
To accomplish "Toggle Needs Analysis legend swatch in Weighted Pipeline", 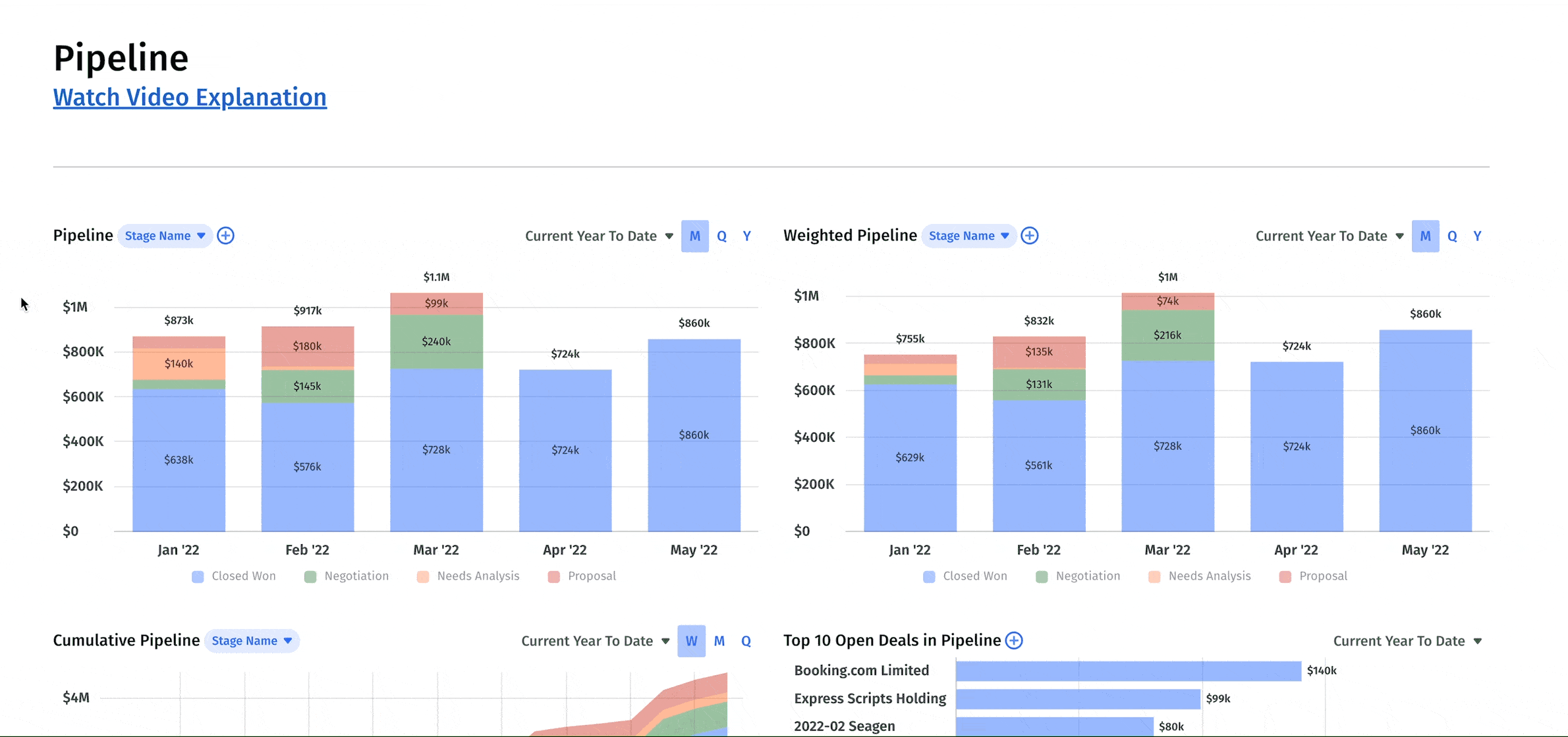I will (x=1154, y=577).
